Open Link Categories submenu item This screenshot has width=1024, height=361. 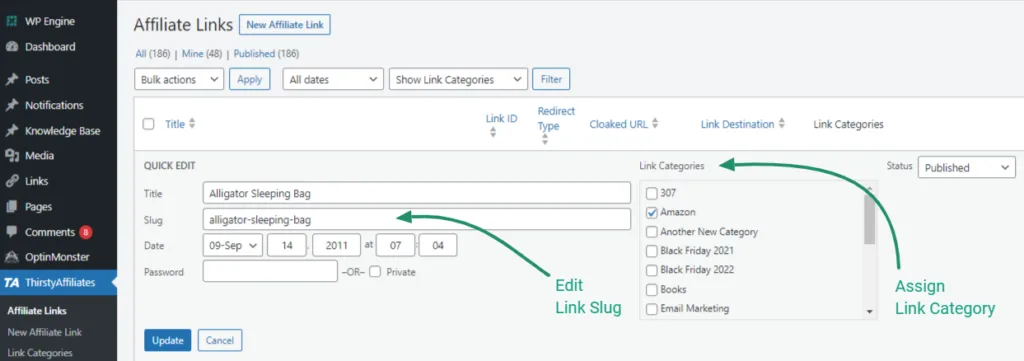[40, 353]
